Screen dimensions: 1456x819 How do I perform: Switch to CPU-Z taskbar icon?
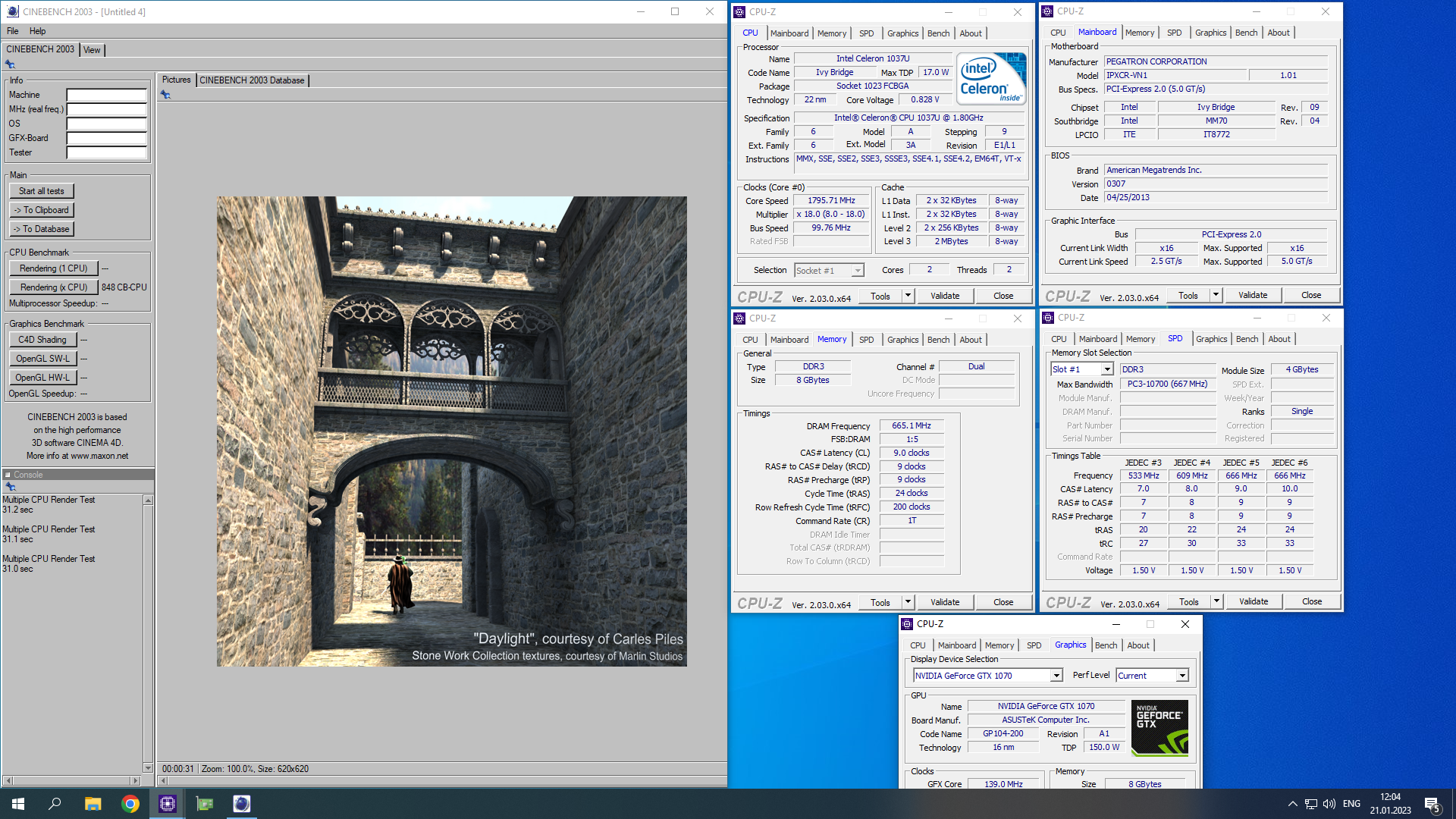(168, 804)
